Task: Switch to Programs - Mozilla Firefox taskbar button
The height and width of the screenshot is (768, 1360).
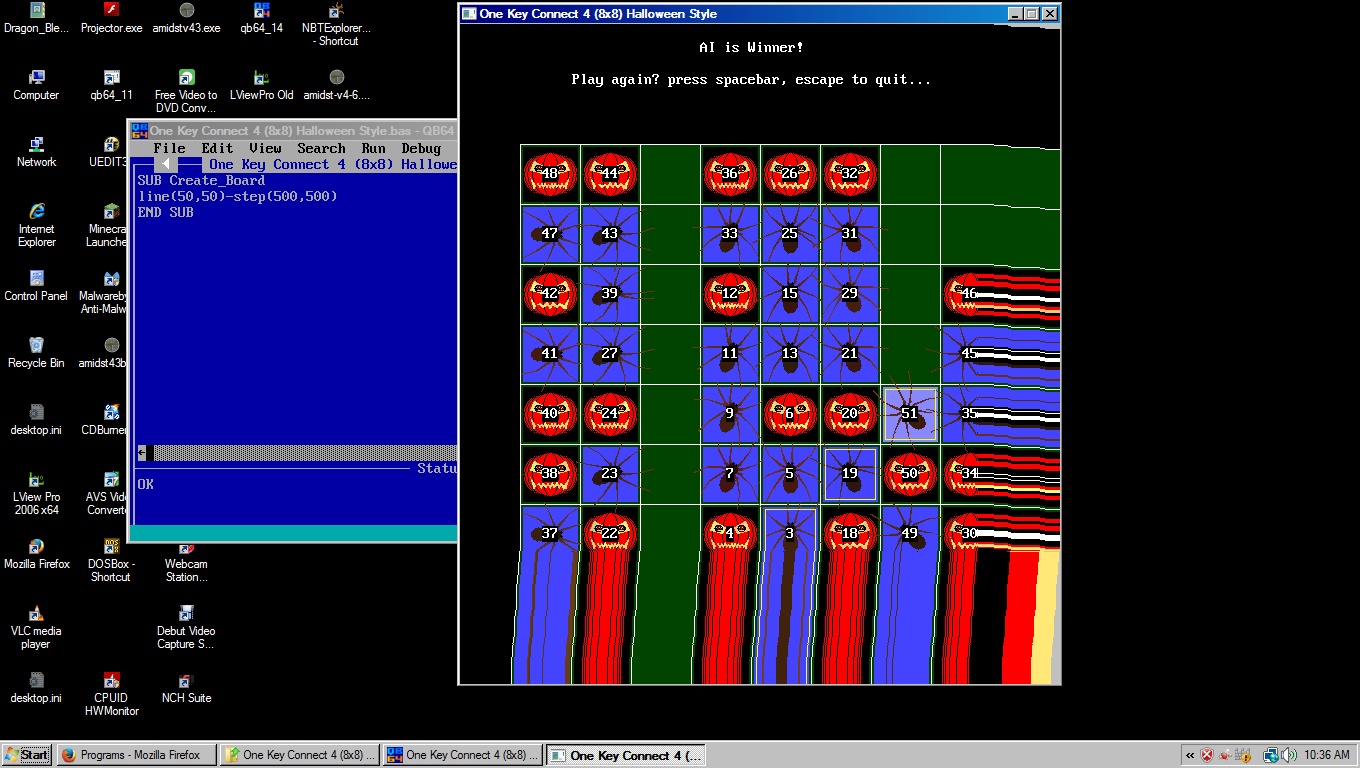Action: [136, 755]
